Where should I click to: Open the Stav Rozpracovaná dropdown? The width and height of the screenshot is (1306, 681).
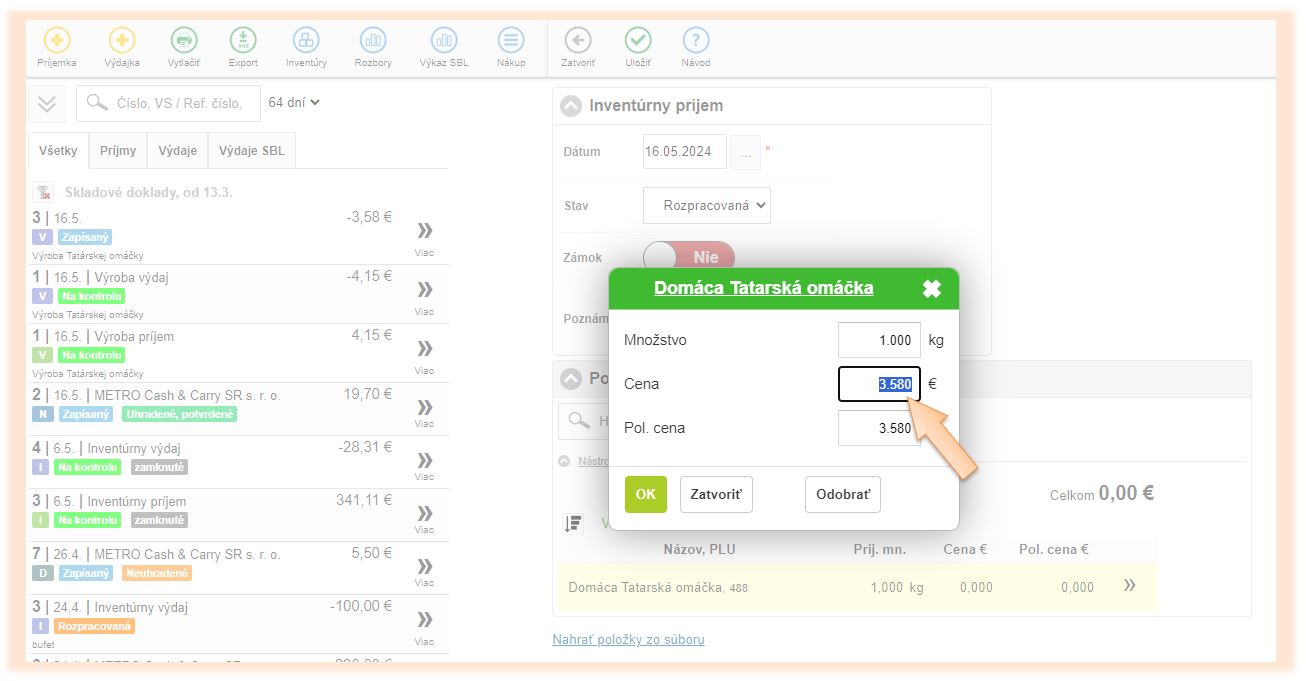(707, 206)
